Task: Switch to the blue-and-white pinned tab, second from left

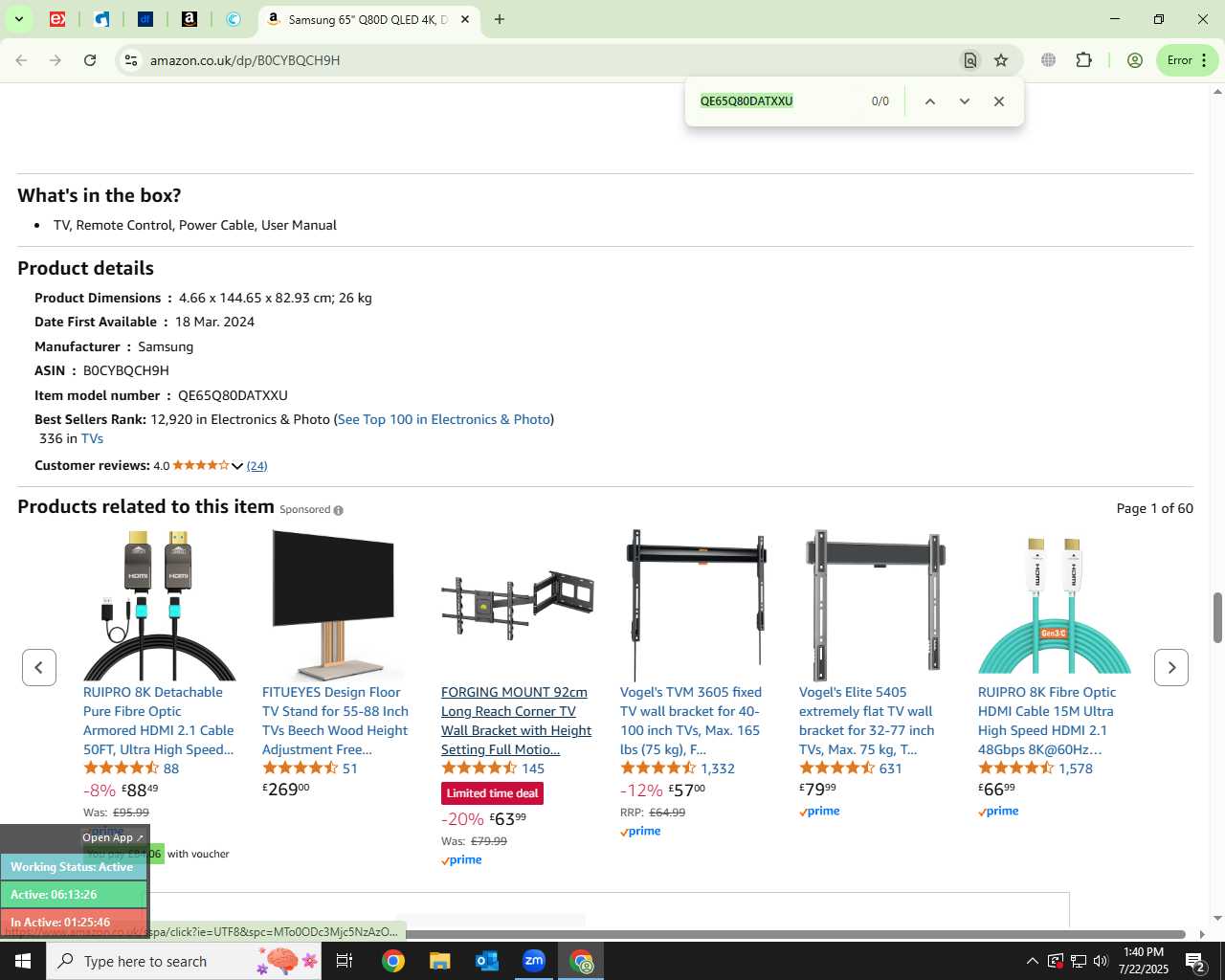Action: [101, 19]
